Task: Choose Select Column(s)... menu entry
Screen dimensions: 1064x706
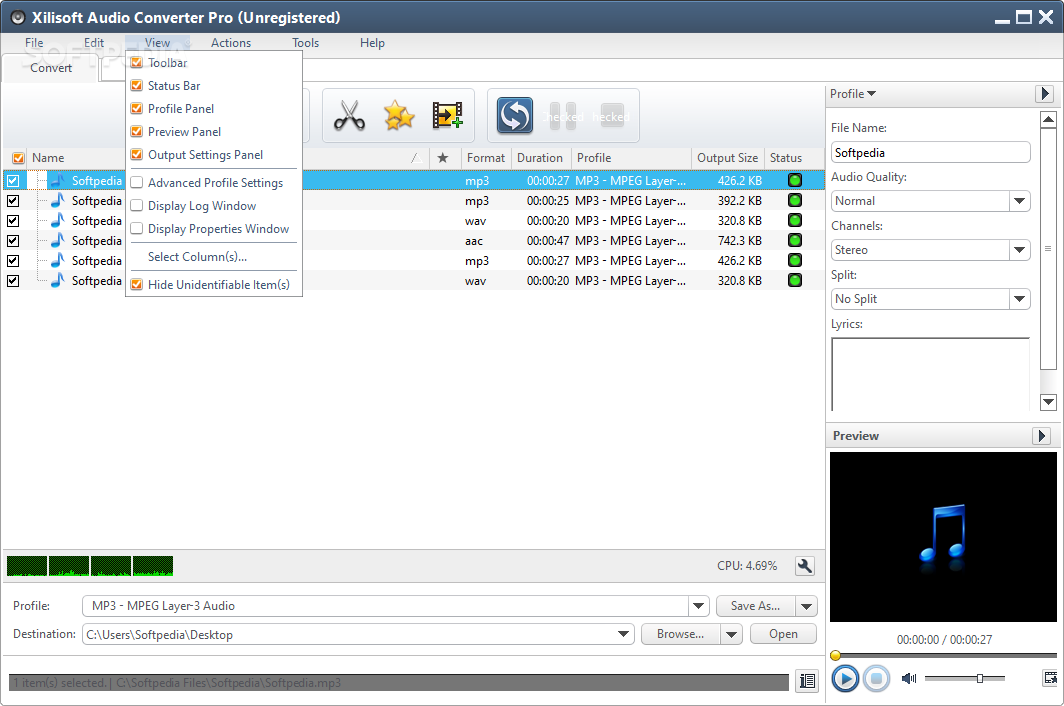Action: click(197, 257)
